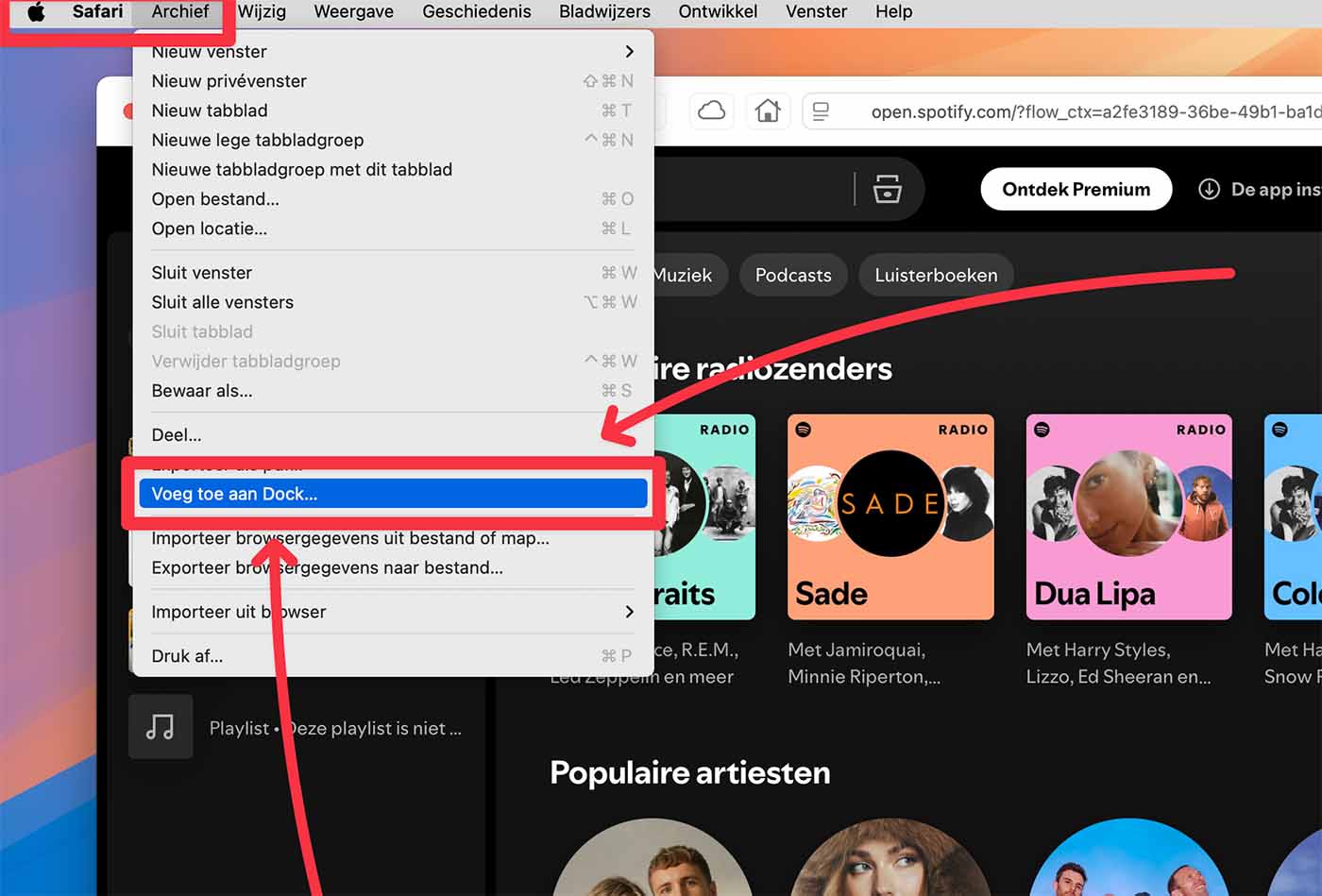Choose Nieuwe tabbladgroep met dit tabblad
Screen dimensions: 1322x896
click(x=393, y=169)
